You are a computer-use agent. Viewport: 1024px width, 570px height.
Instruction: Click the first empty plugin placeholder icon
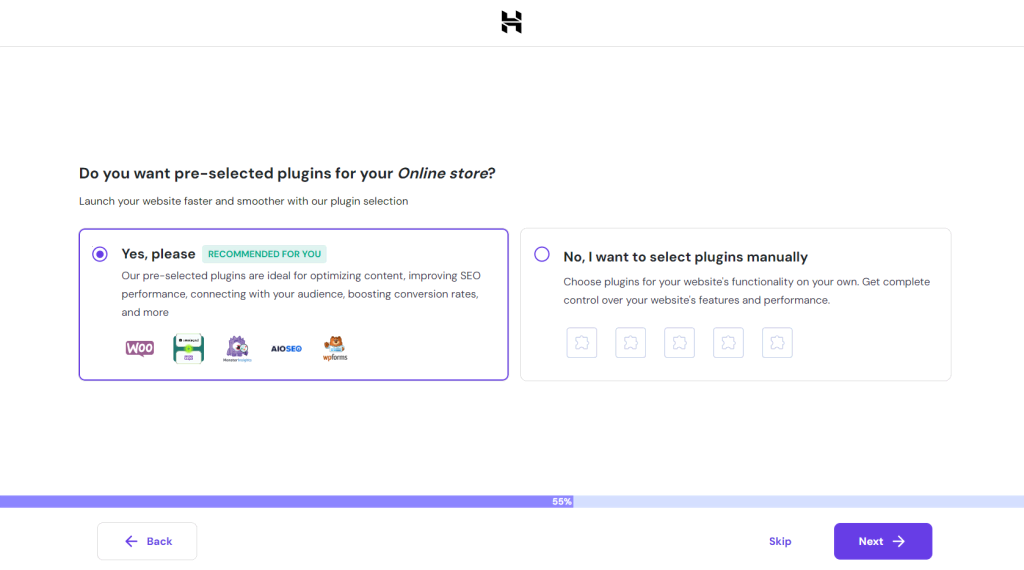[x=582, y=343]
